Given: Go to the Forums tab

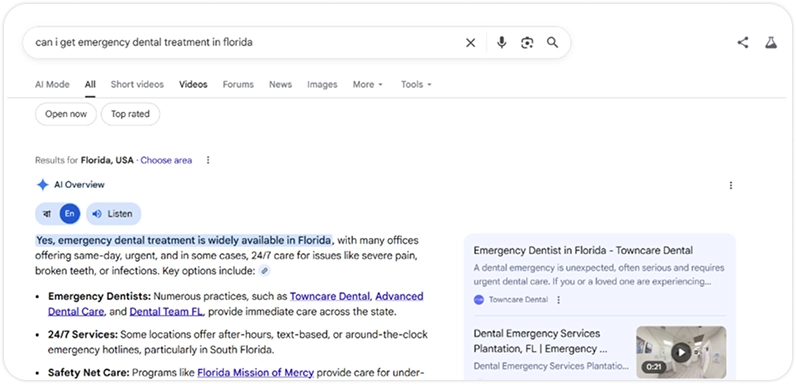Looking at the screenshot, I should [x=238, y=85].
